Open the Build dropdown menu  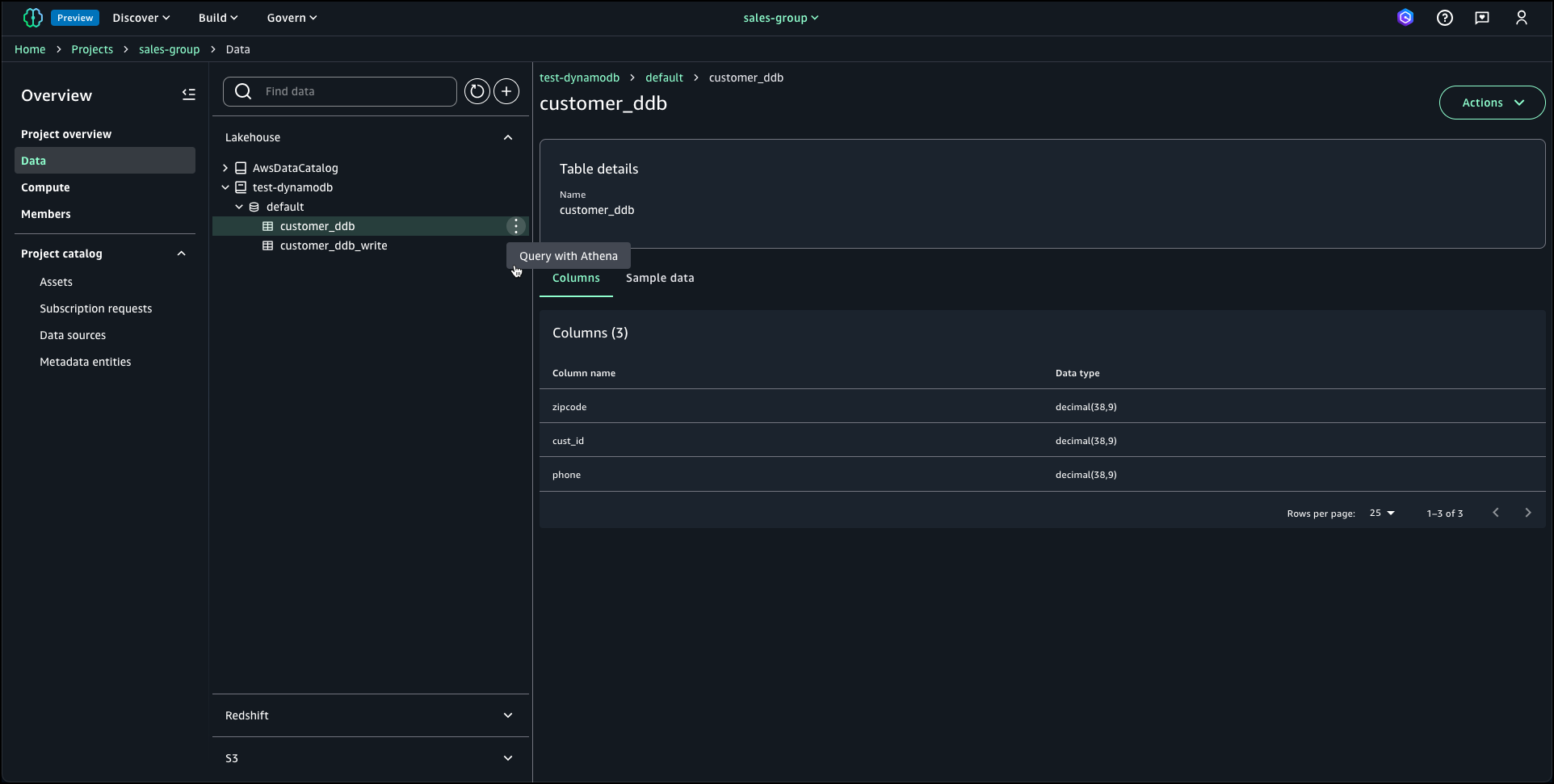tap(218, 18)
